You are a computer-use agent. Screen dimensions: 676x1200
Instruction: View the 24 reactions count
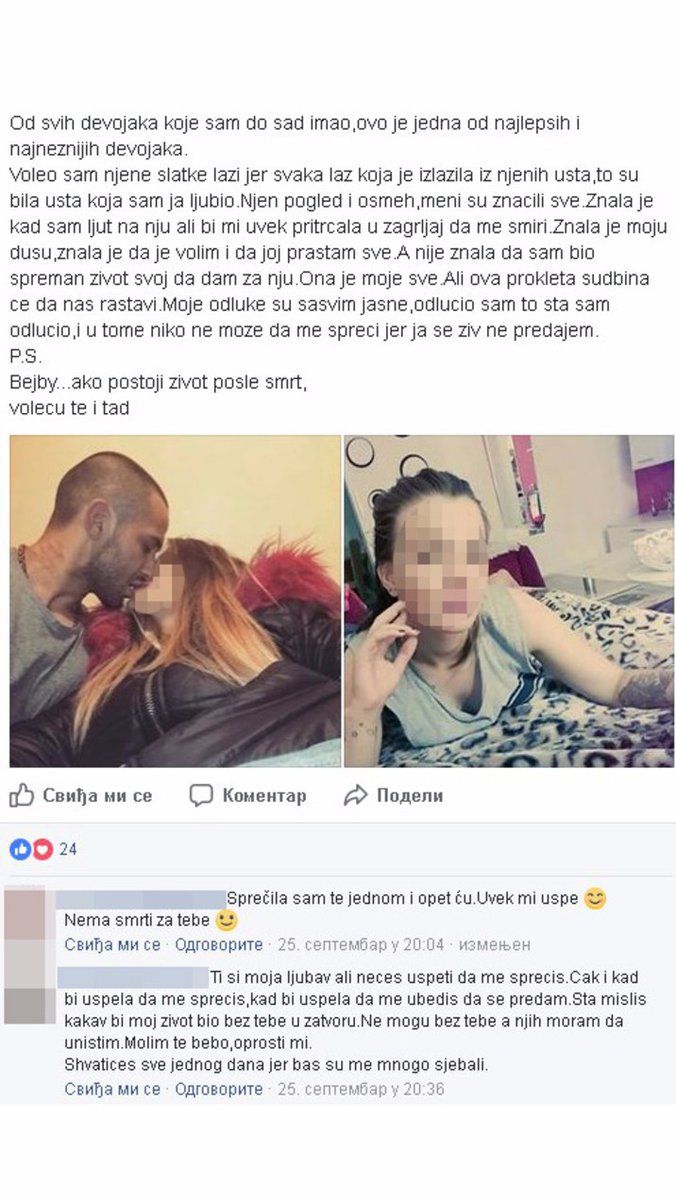point(68,850)
